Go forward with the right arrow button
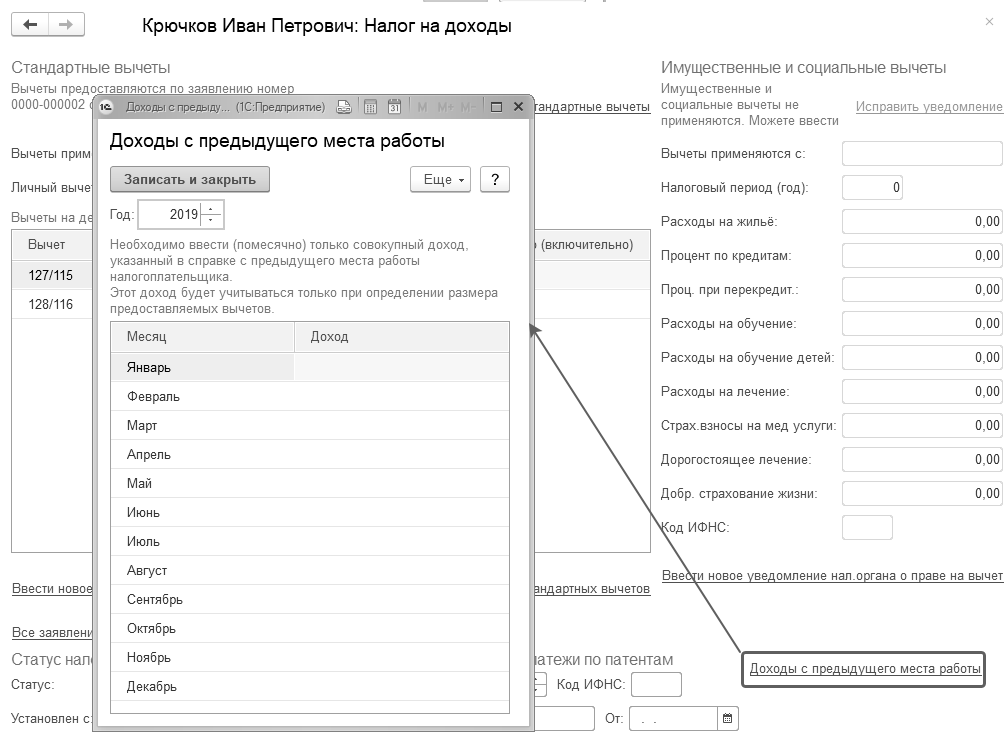 [66, 25]
